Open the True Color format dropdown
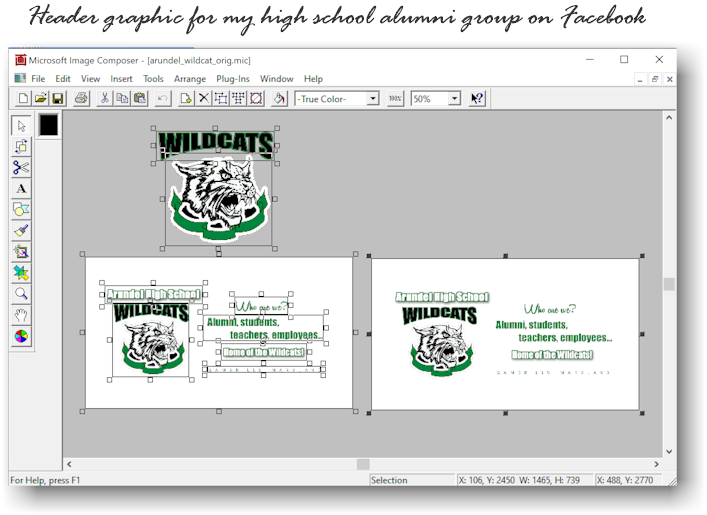The width and height of the screenshot is (707, 515). tap(373, 98)
